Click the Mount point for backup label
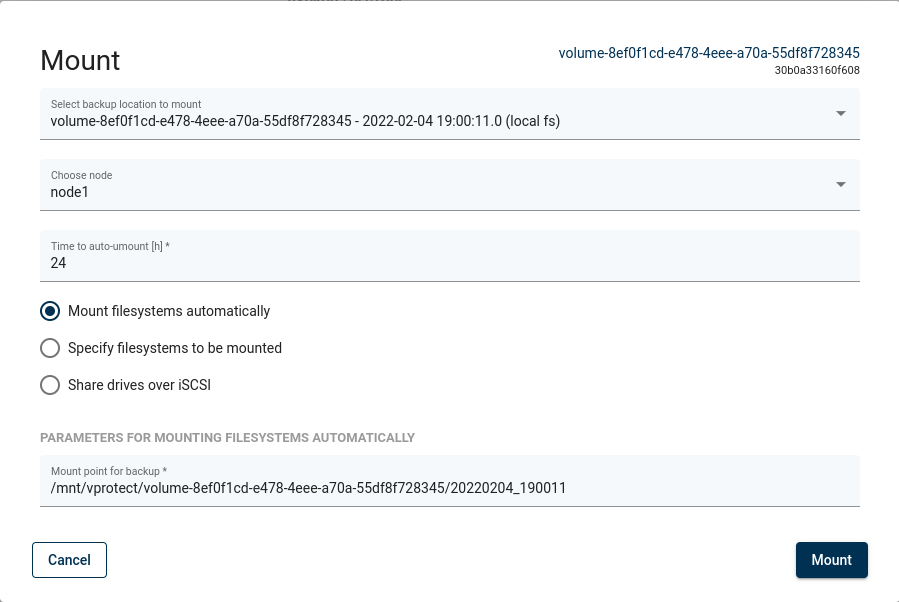The width and height of the screenshot is (899, 602). click(108, 471)
